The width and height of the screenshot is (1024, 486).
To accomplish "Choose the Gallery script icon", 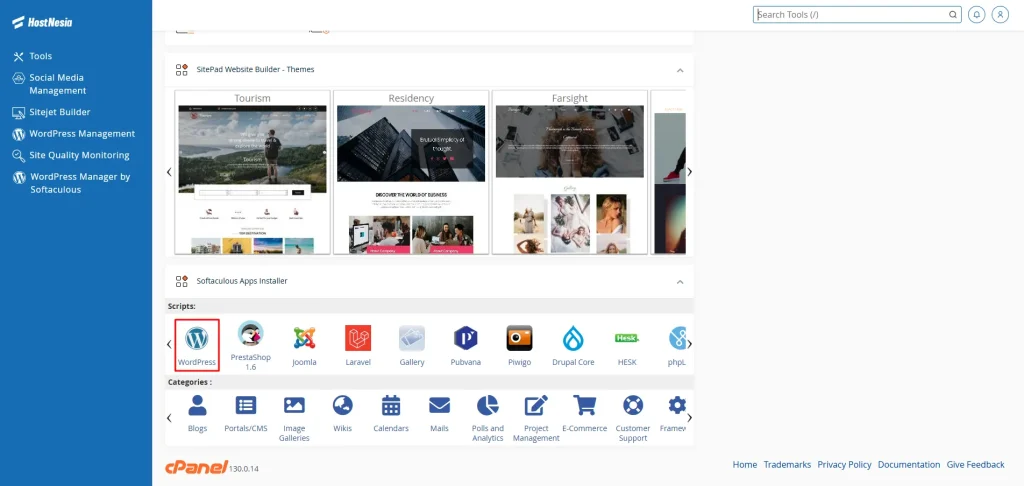I will click(412, 346).
